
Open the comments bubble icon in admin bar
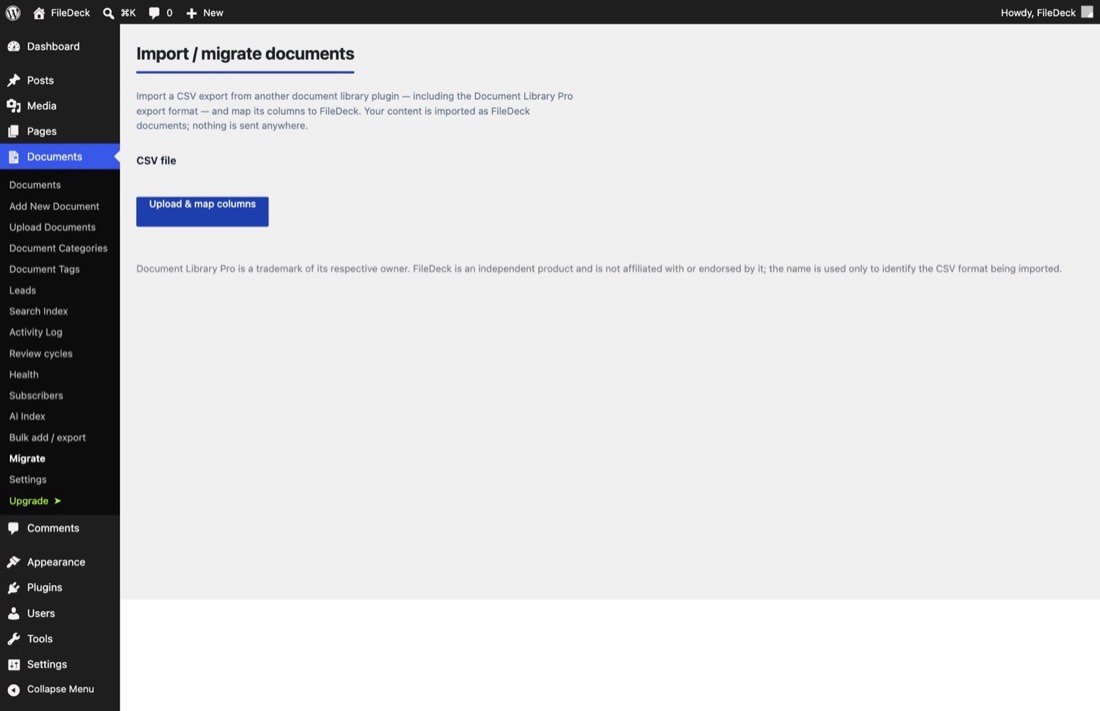154,13
